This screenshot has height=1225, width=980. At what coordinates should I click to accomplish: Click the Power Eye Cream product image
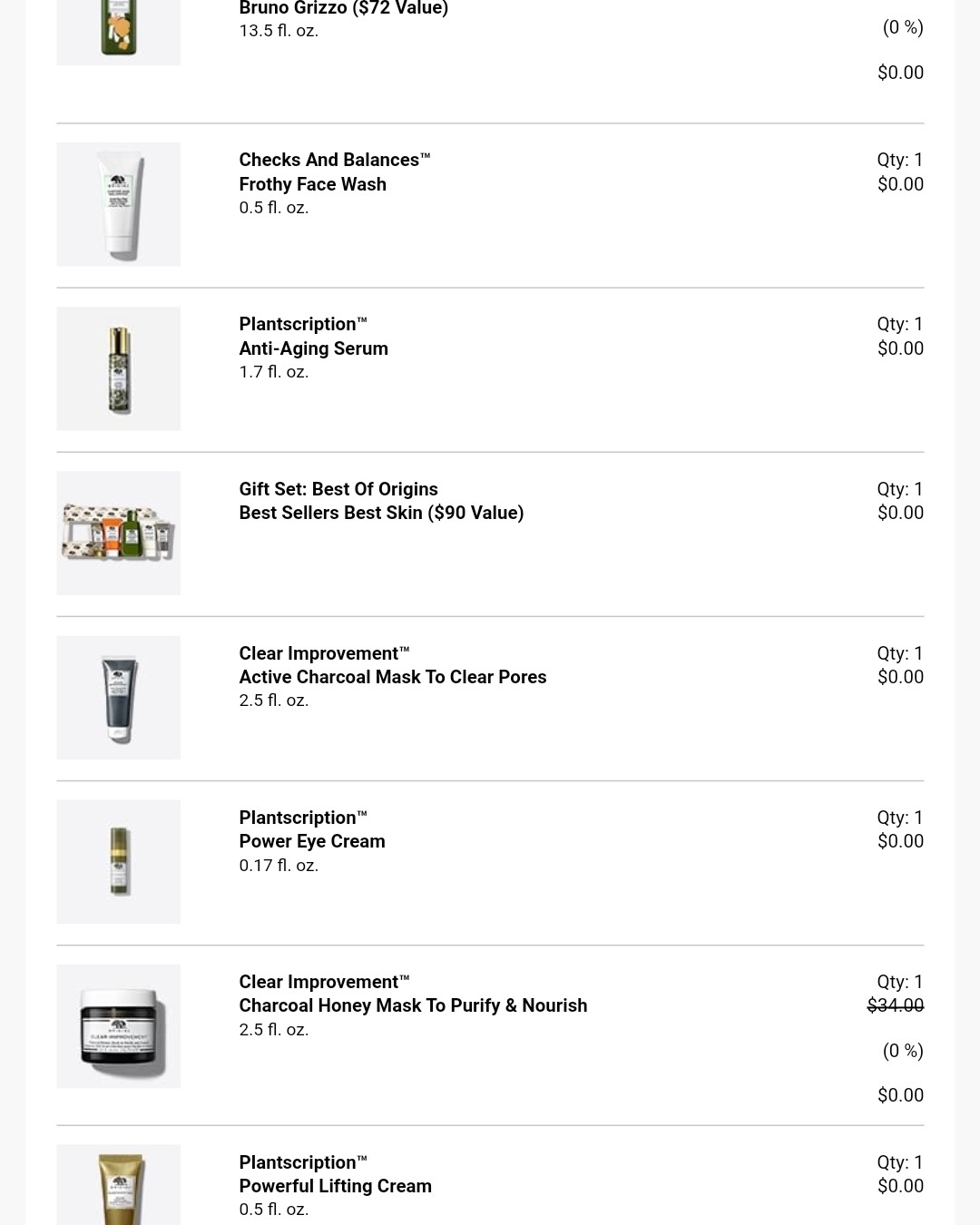[118, 861]
